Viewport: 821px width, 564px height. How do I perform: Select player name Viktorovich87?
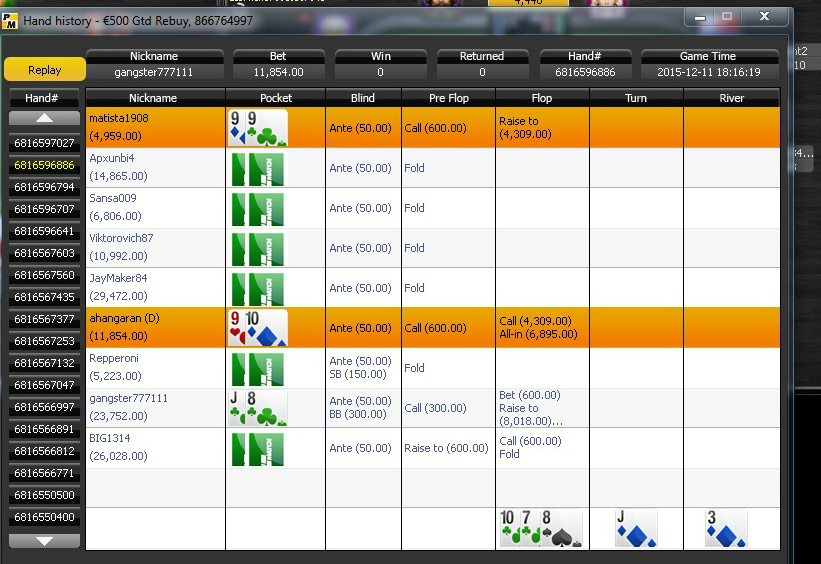coord(121,238)
